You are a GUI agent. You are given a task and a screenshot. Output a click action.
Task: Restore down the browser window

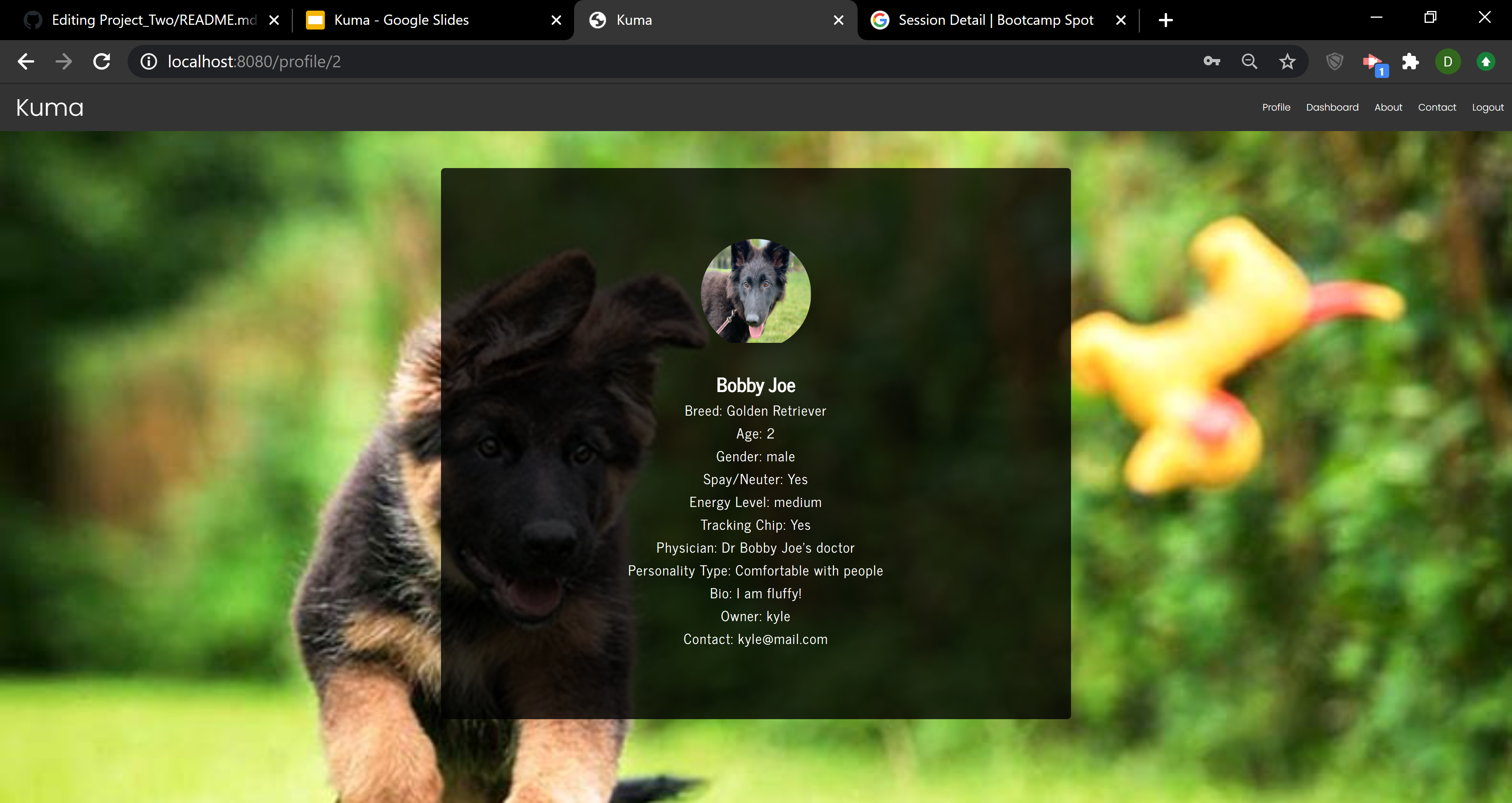click(1430, 18)
